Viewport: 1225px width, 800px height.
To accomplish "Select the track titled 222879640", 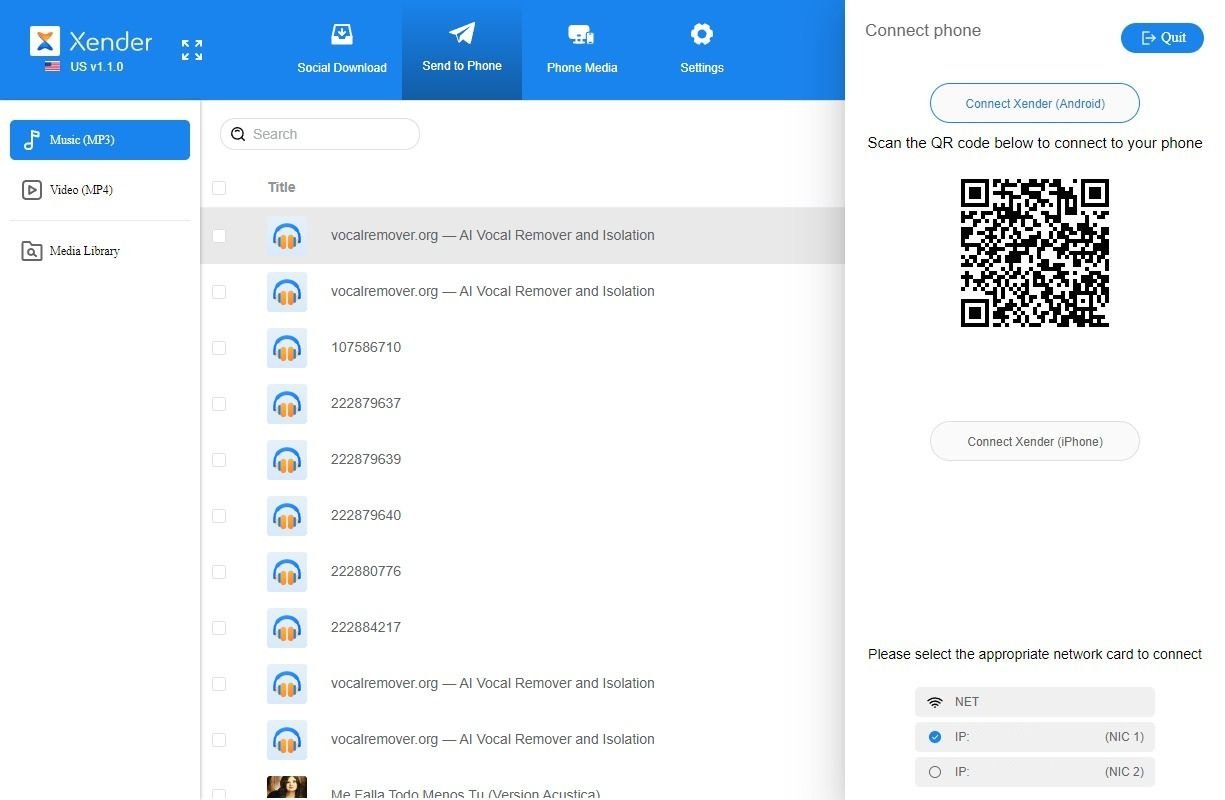I will pyautogui.click(x=366, y=516).
